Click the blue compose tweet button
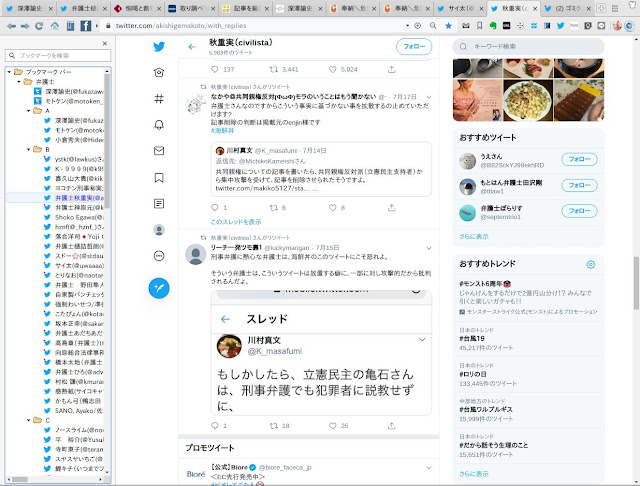640x486 pixels. point(159,288)
